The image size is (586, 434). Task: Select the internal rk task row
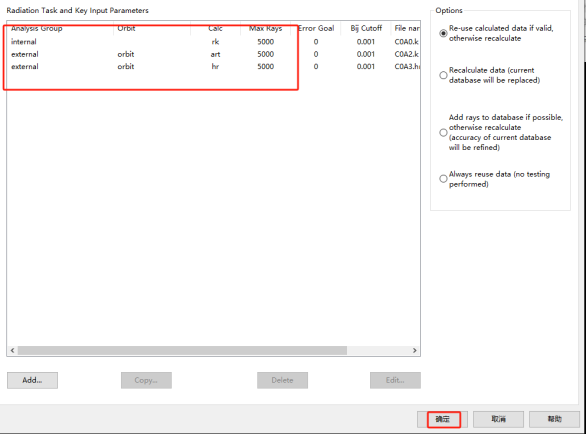pos(213,42)
